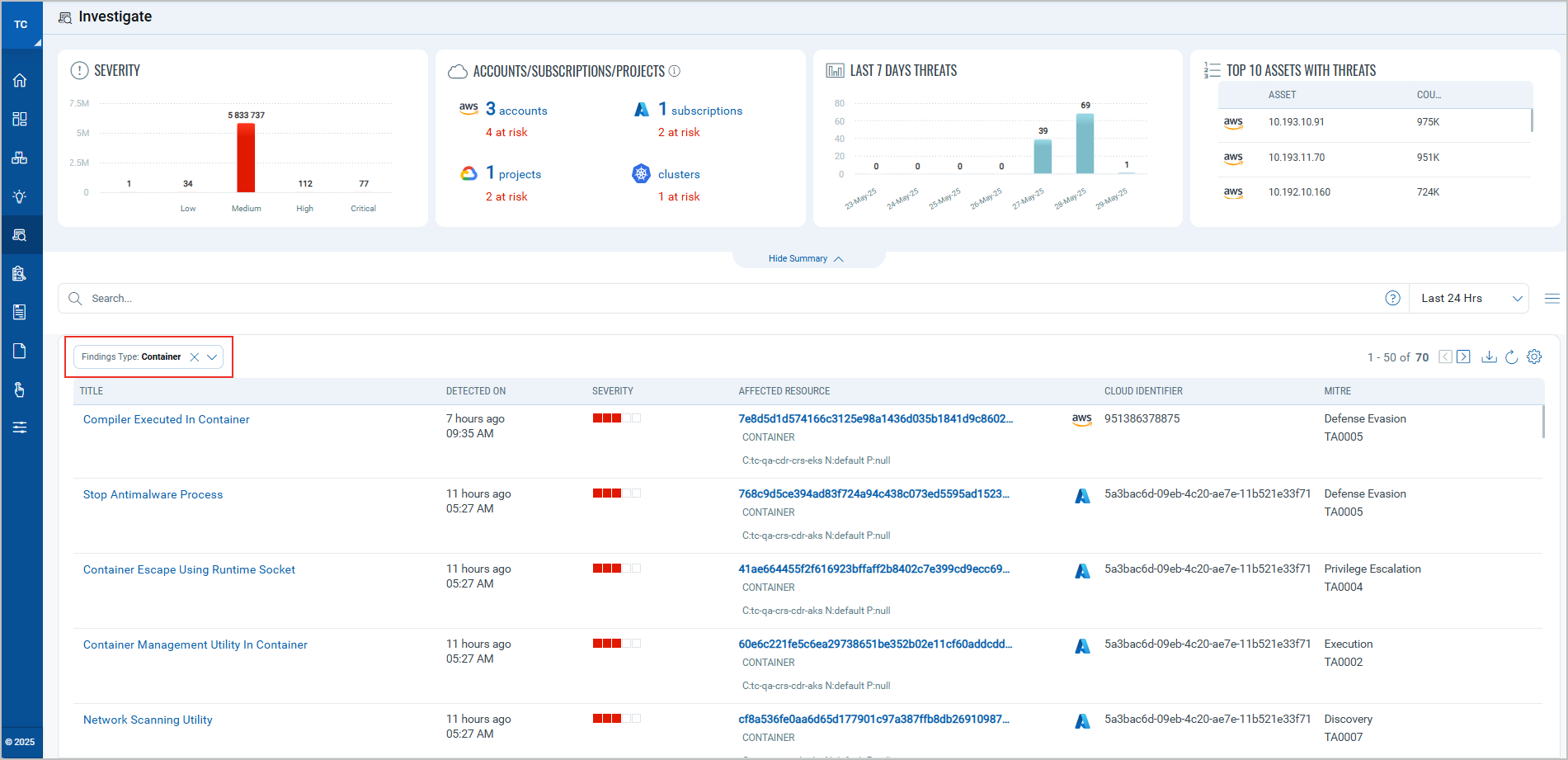Open affected resource 768c9d5ce394ad83f724a94c438c...

click(x=874, y=493)
